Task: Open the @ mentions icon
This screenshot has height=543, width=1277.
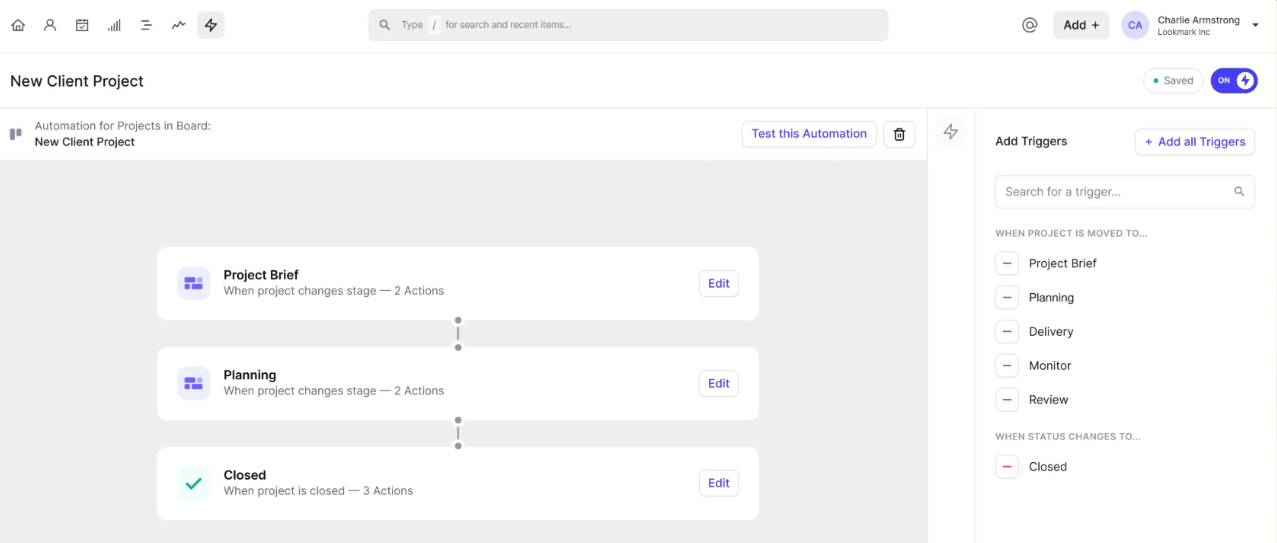Action: coord(1029,25)
